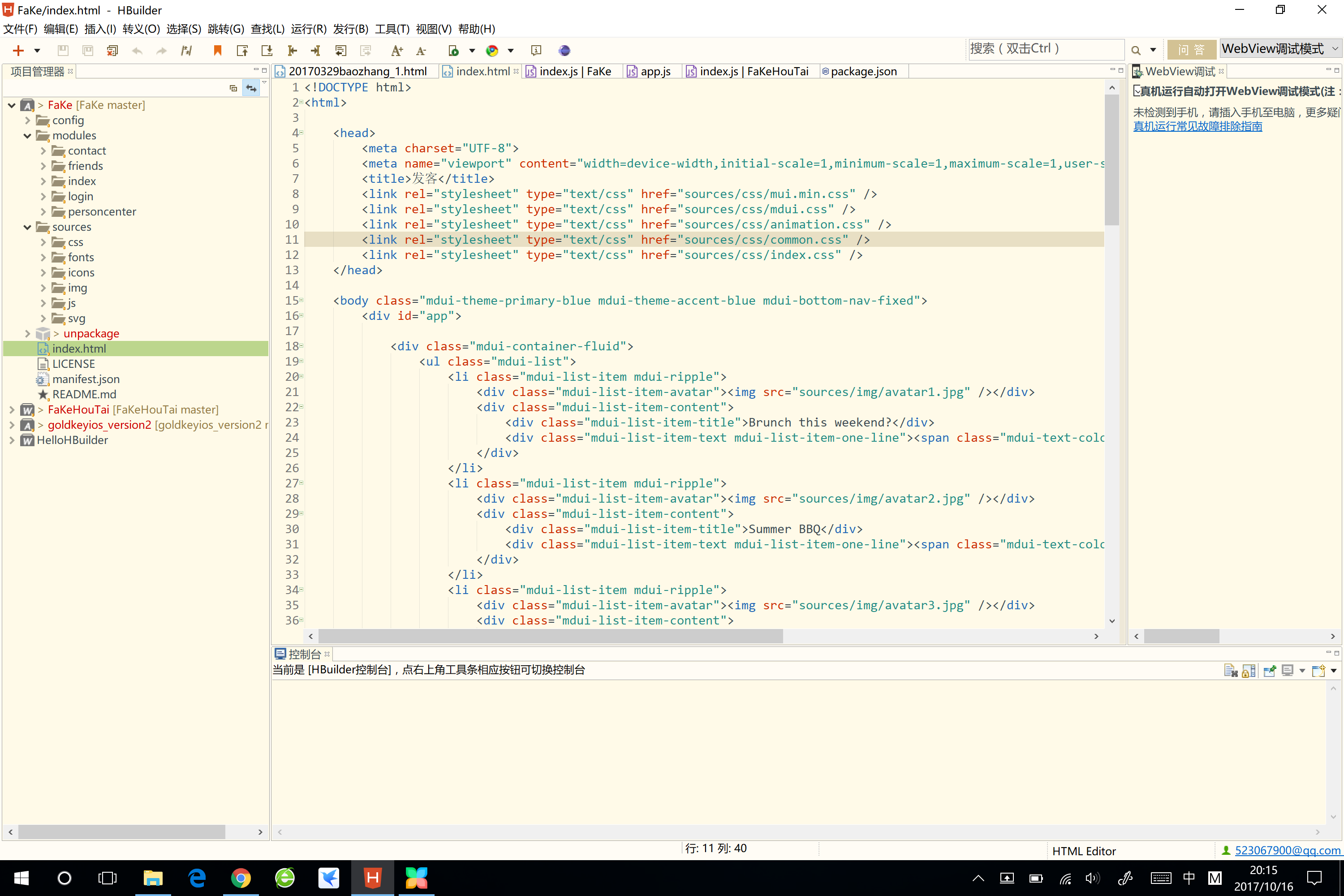Click Collapse All icon in project manager
1344x896 pixels.
click(233, 88)
